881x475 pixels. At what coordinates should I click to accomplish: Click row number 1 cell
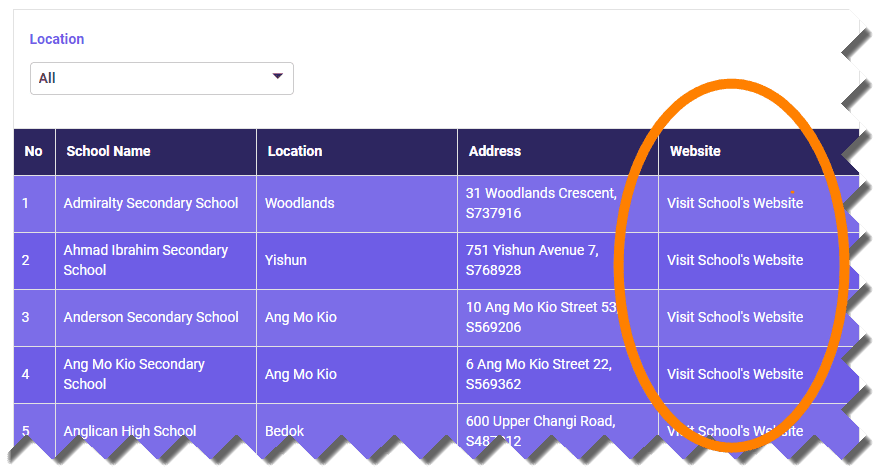point(34,204)
